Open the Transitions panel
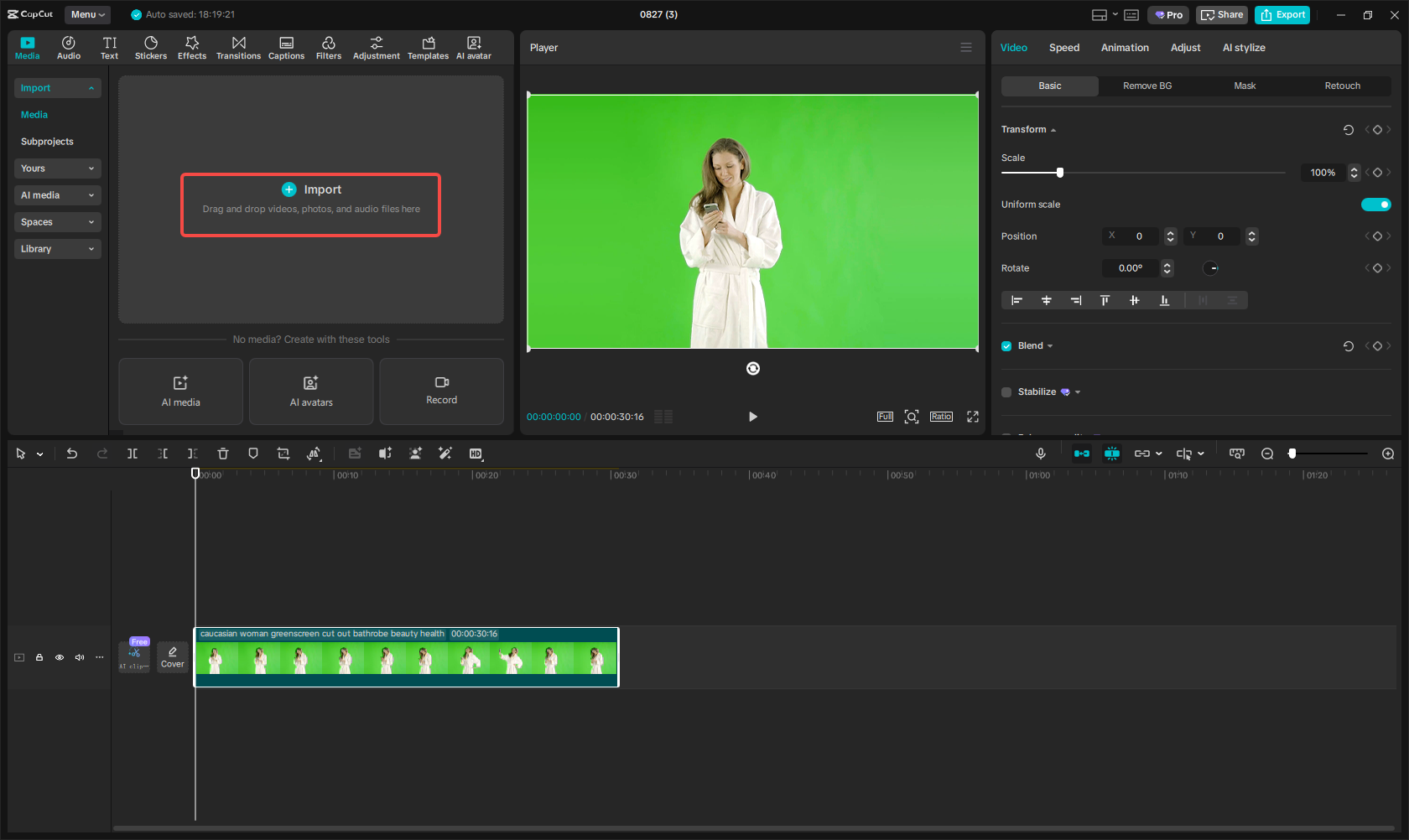Viewport: 1409px width, 840px height. tap(238, 47)
